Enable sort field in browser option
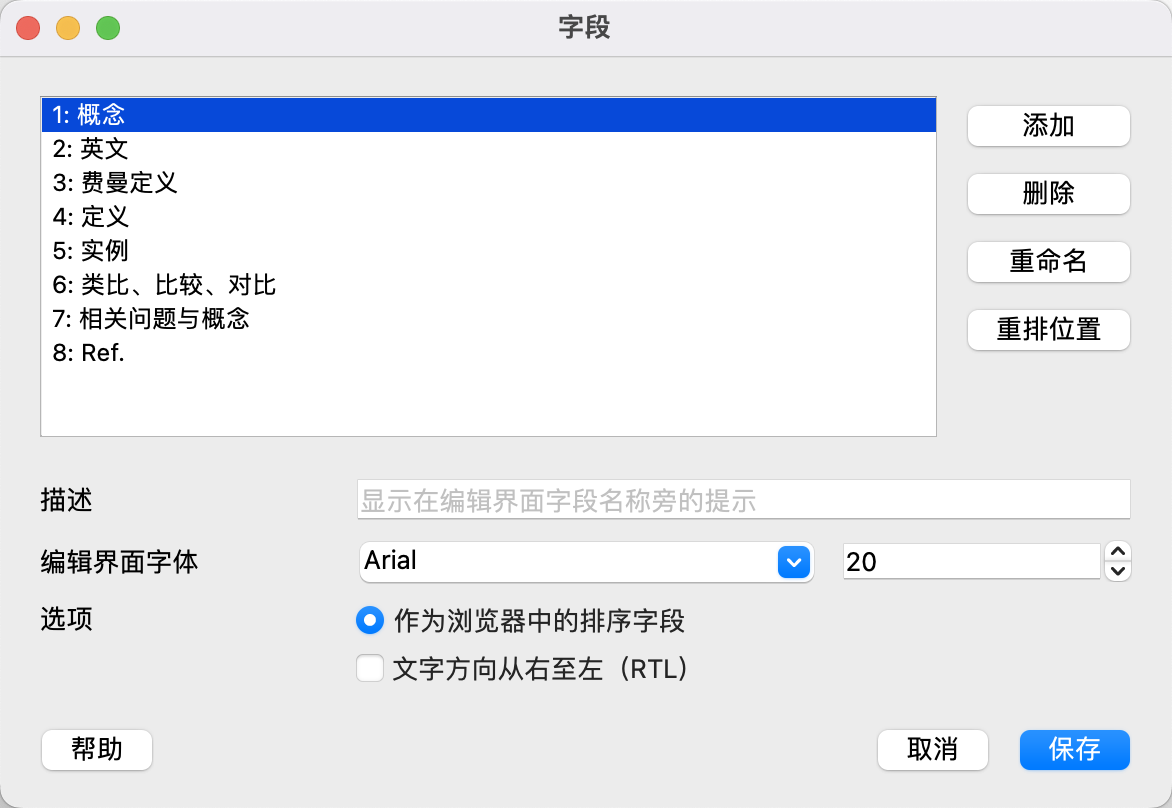1172x808 pixels. click(369, 620)
